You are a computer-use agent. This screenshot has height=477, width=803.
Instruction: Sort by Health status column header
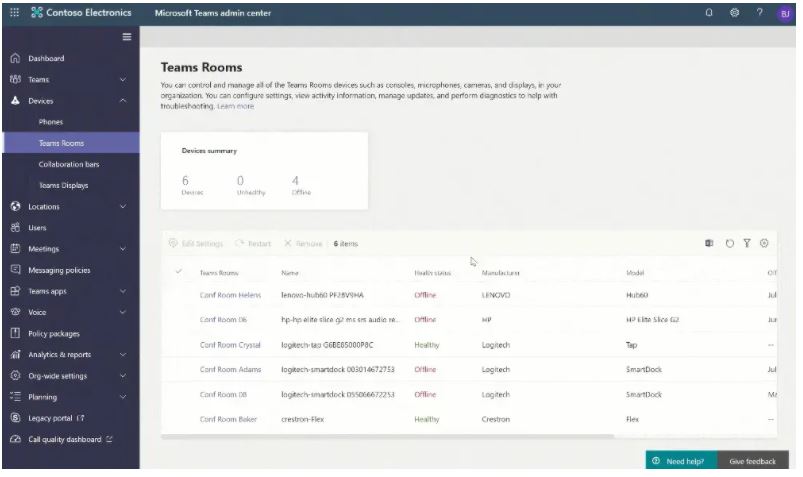(x=433, y=273)
